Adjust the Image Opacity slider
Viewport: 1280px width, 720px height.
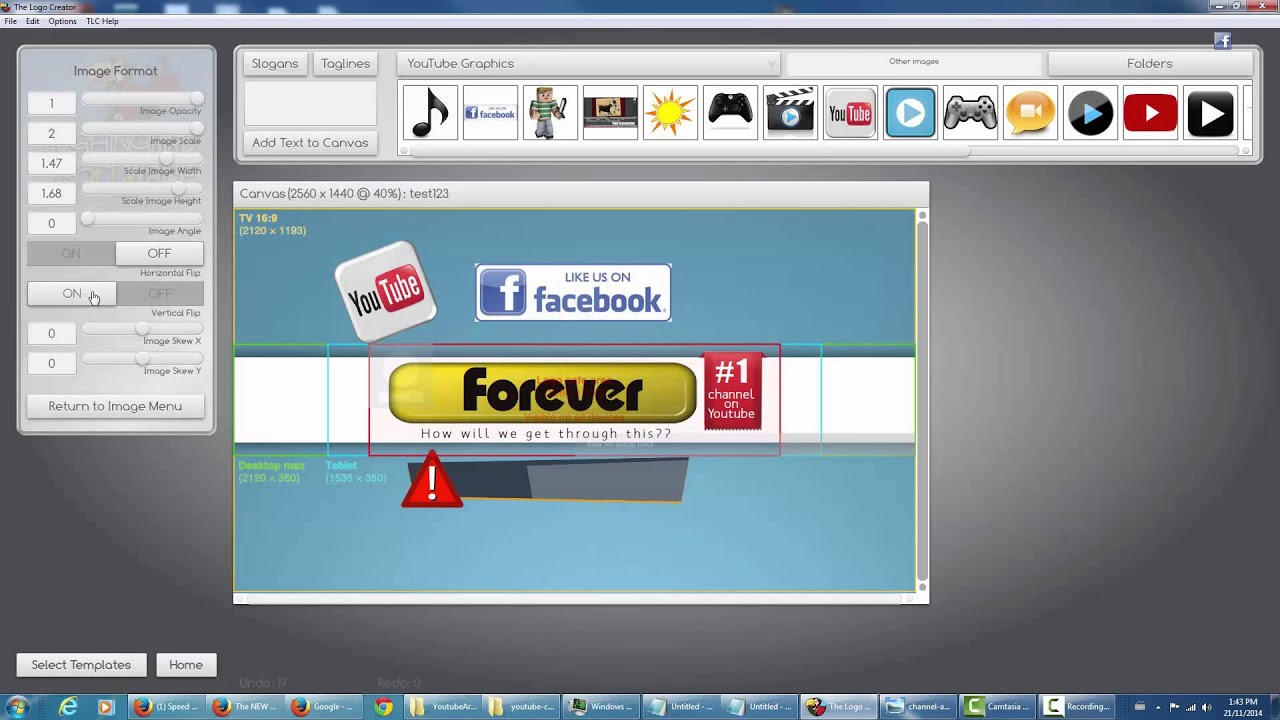(x=142, y=98)
